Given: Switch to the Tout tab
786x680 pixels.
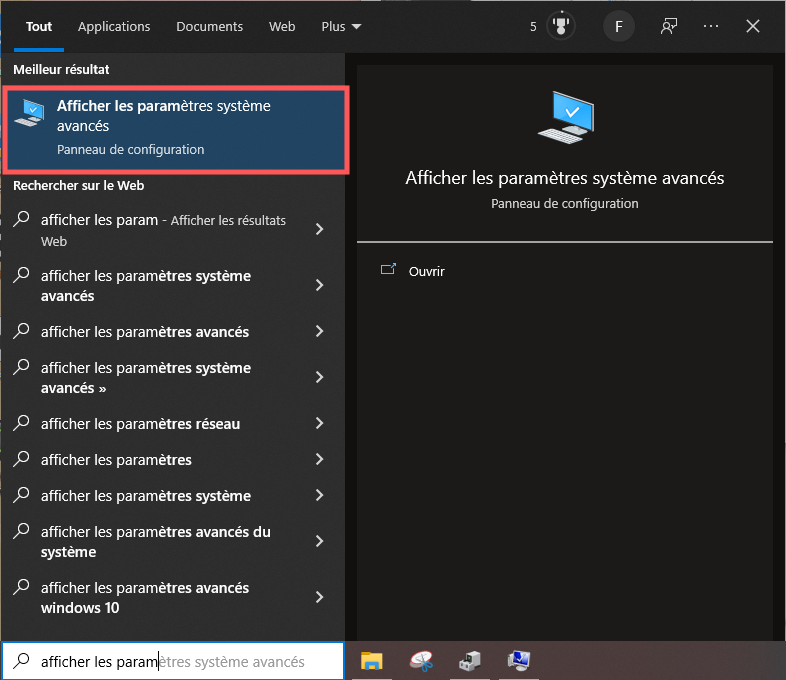Looking at the screenshot, I should tap(39, 27).
